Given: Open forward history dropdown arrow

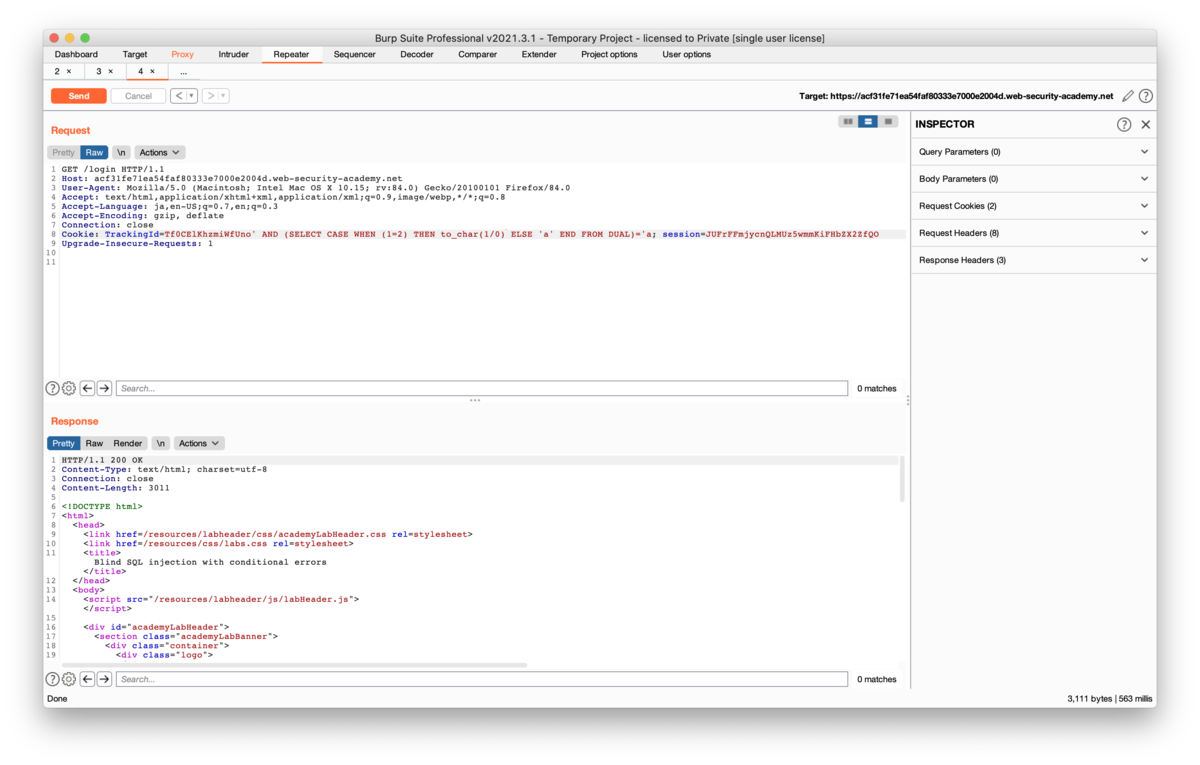Looking at the screenshot, I should [224, 96].
